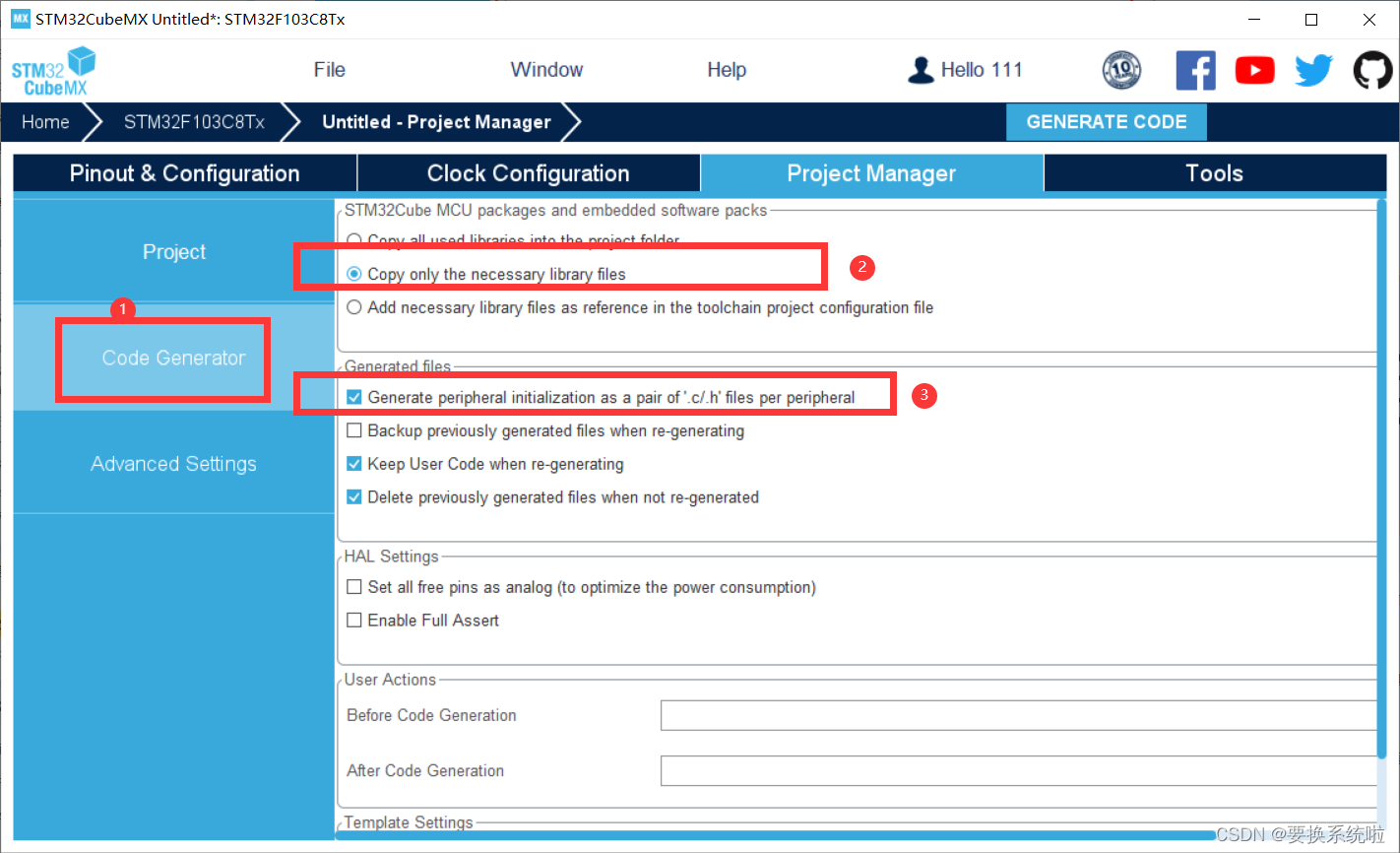
Task: Enable Full Assert checkbox
Action: [x=354, y=621]
